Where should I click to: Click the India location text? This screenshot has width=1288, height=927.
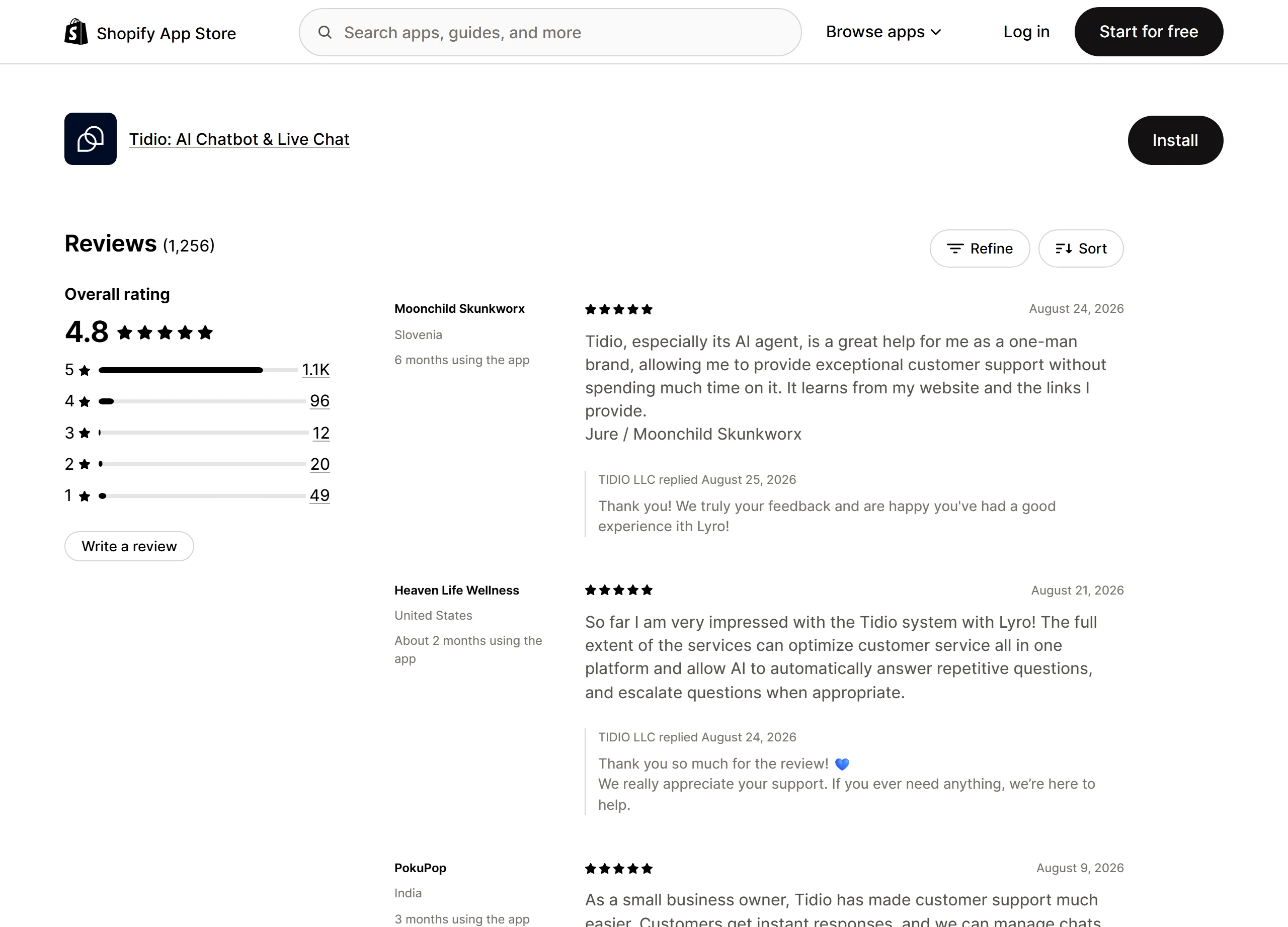click(x=408, y=893)
